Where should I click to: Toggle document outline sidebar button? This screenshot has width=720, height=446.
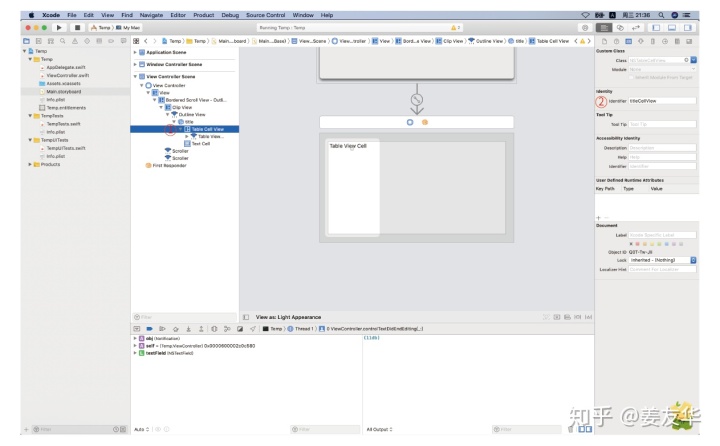pyautogui.click(x=246, y=317)
